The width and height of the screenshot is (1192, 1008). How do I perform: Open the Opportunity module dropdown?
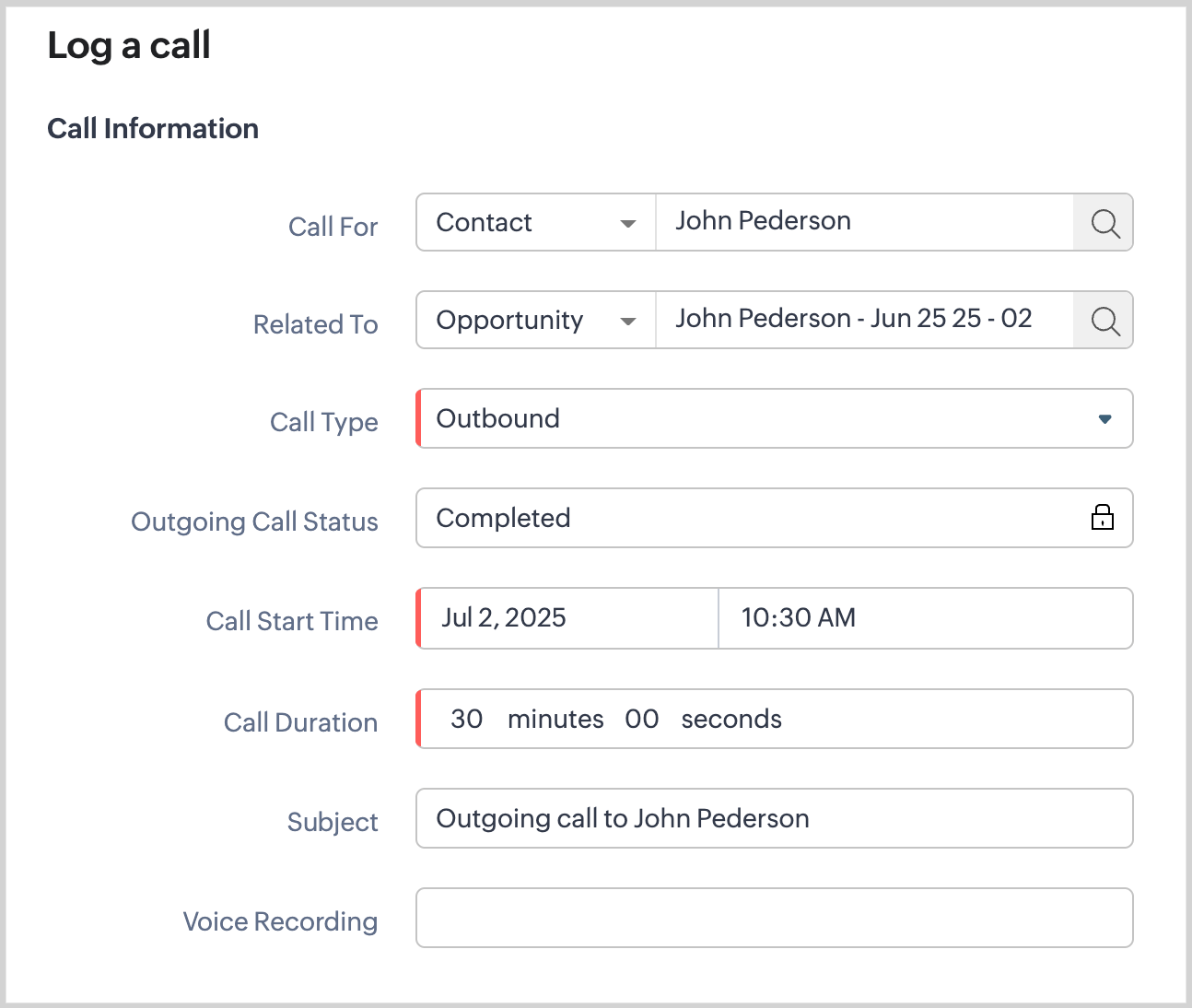pos(535,321)
